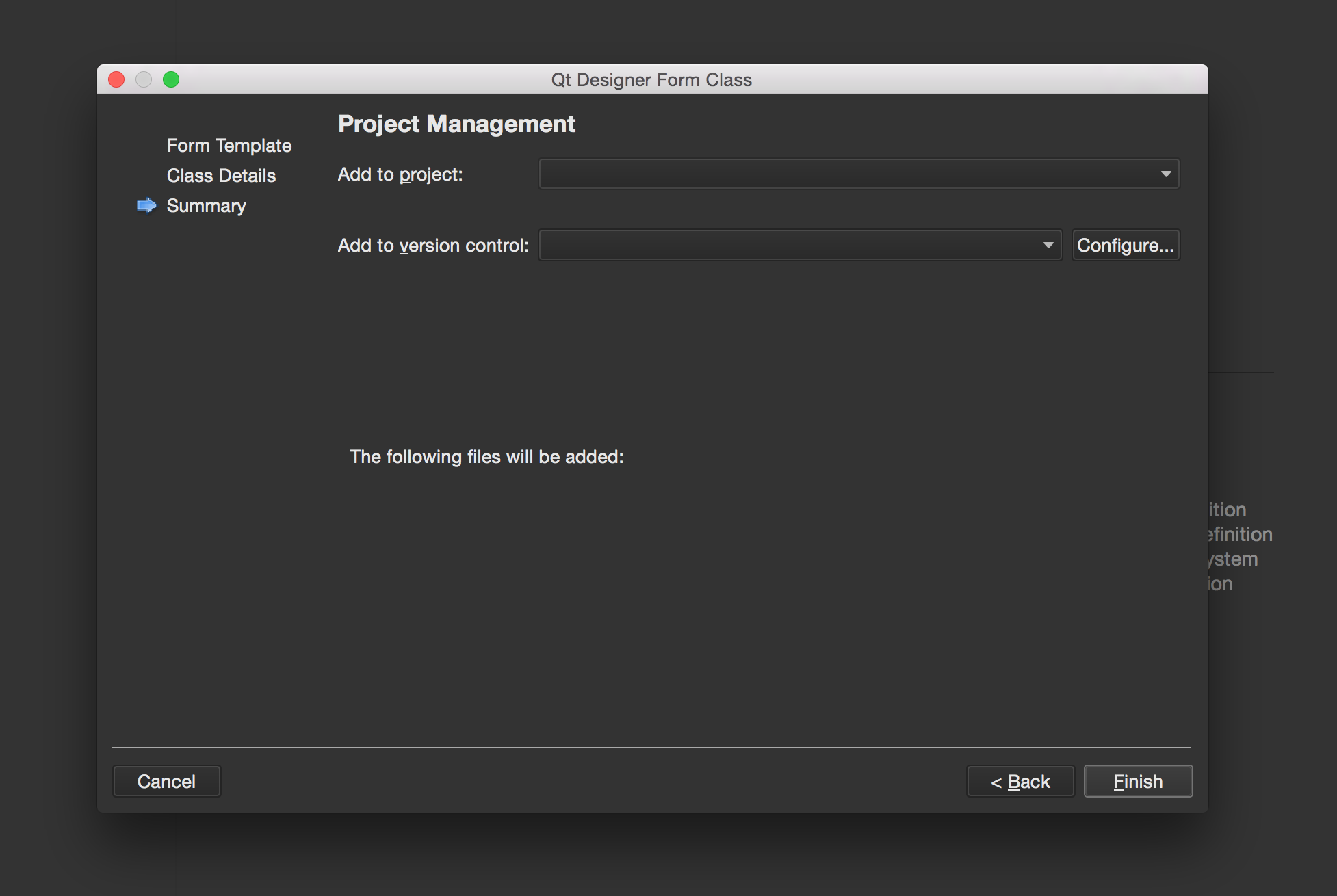
Task: Close the Qt Designer Form Class dialog
Action: pos(116,80)
